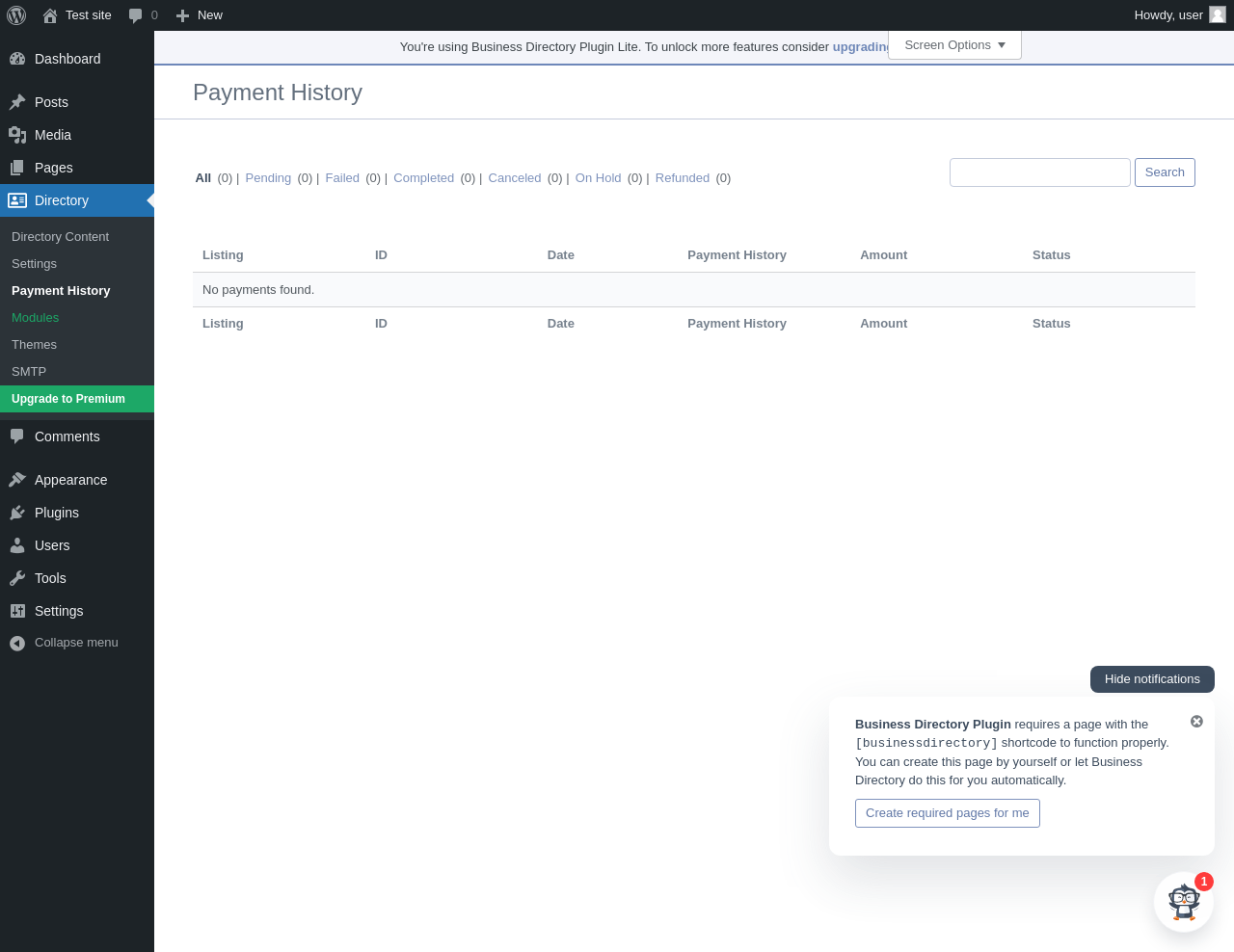The height and width of the screenshot is (952, 1234).
Task: Click the user avatar in admin bar
Action: pyautogui.click(x=1218, y=14)
